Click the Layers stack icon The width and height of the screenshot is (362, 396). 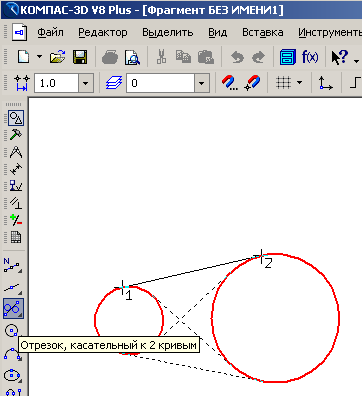(114, 83)
